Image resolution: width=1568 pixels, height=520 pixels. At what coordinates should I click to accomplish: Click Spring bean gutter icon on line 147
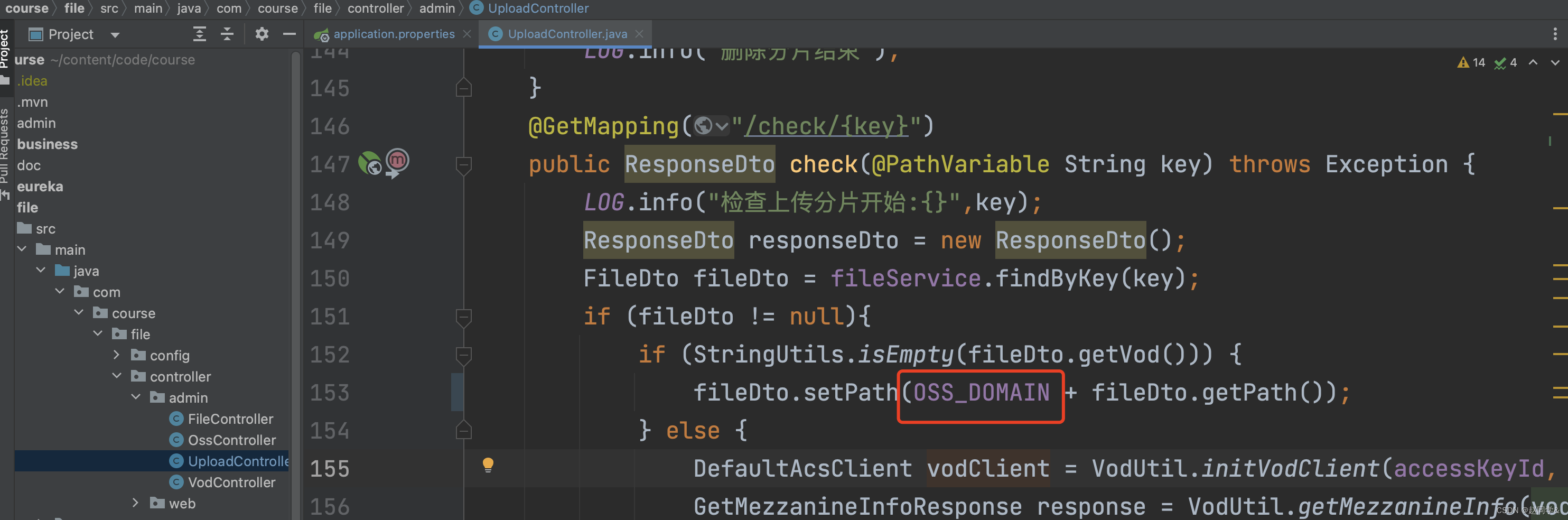[x=369, y=163]
